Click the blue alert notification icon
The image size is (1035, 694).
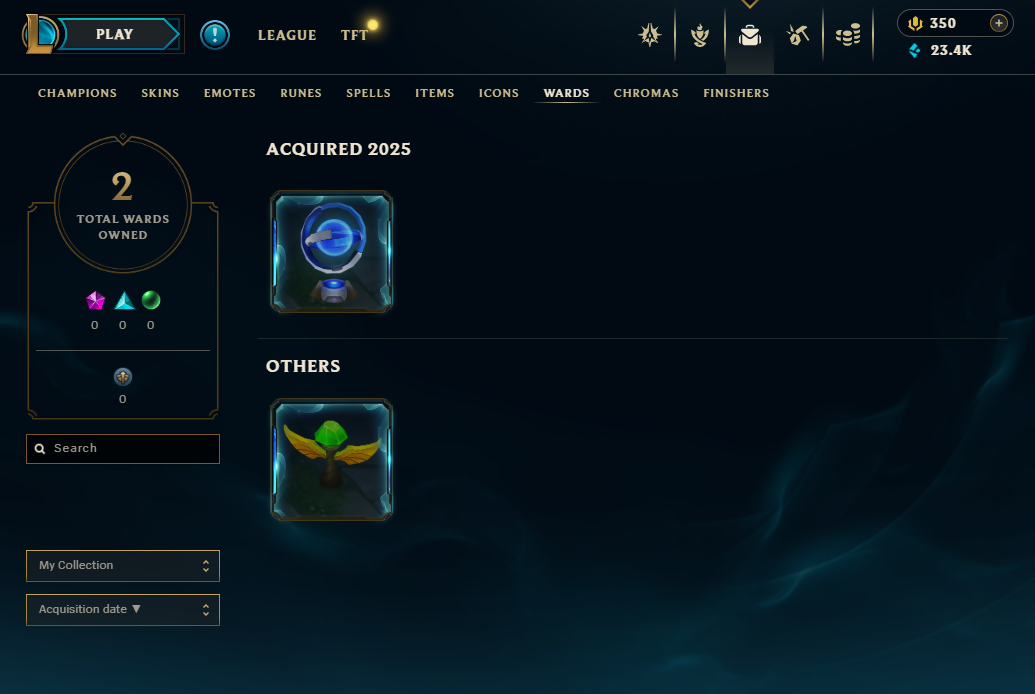215,35
